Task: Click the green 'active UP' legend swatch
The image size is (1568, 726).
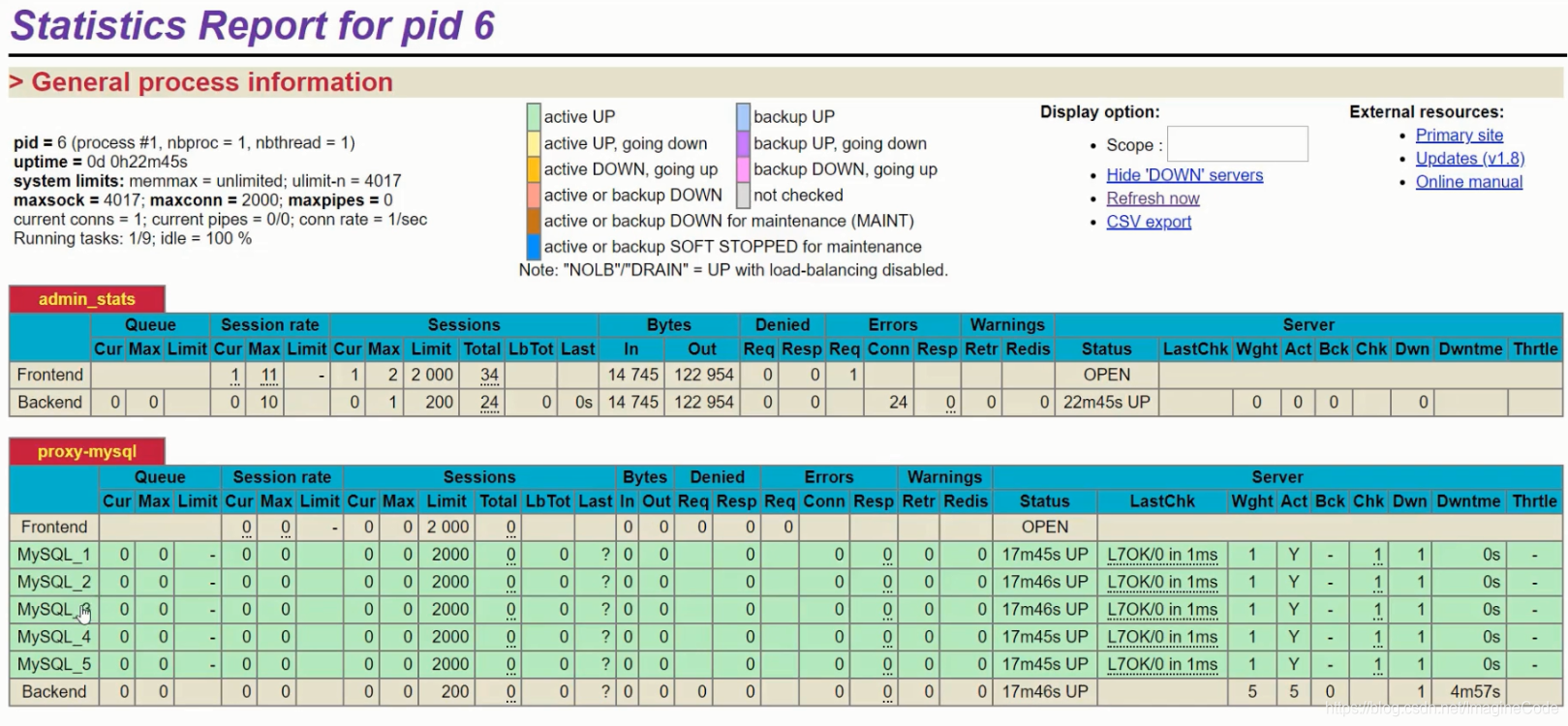Action: click(x=534, y=116)
